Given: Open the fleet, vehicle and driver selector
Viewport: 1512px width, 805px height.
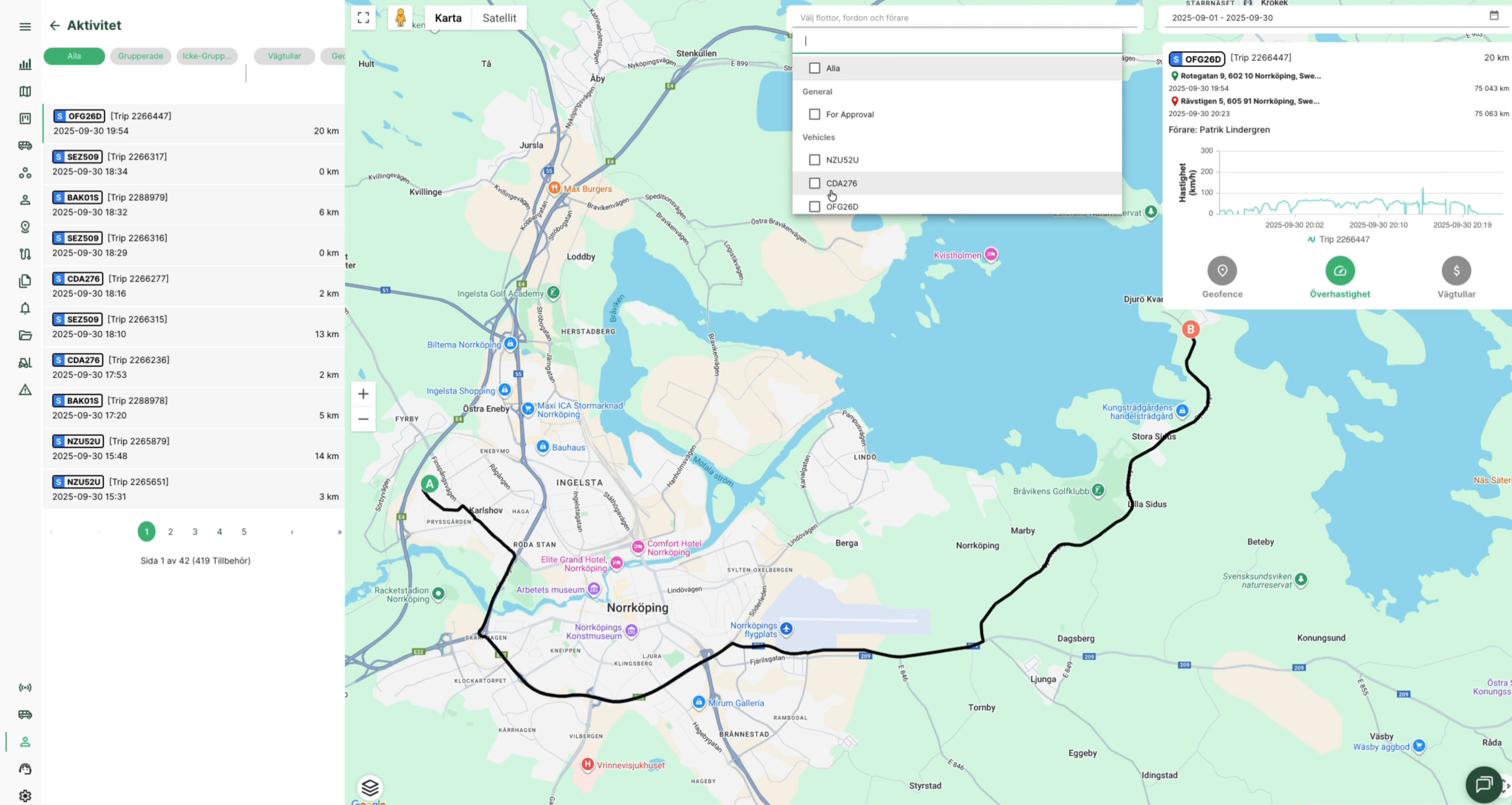Looking at the screenshot, I should point(966,18).
